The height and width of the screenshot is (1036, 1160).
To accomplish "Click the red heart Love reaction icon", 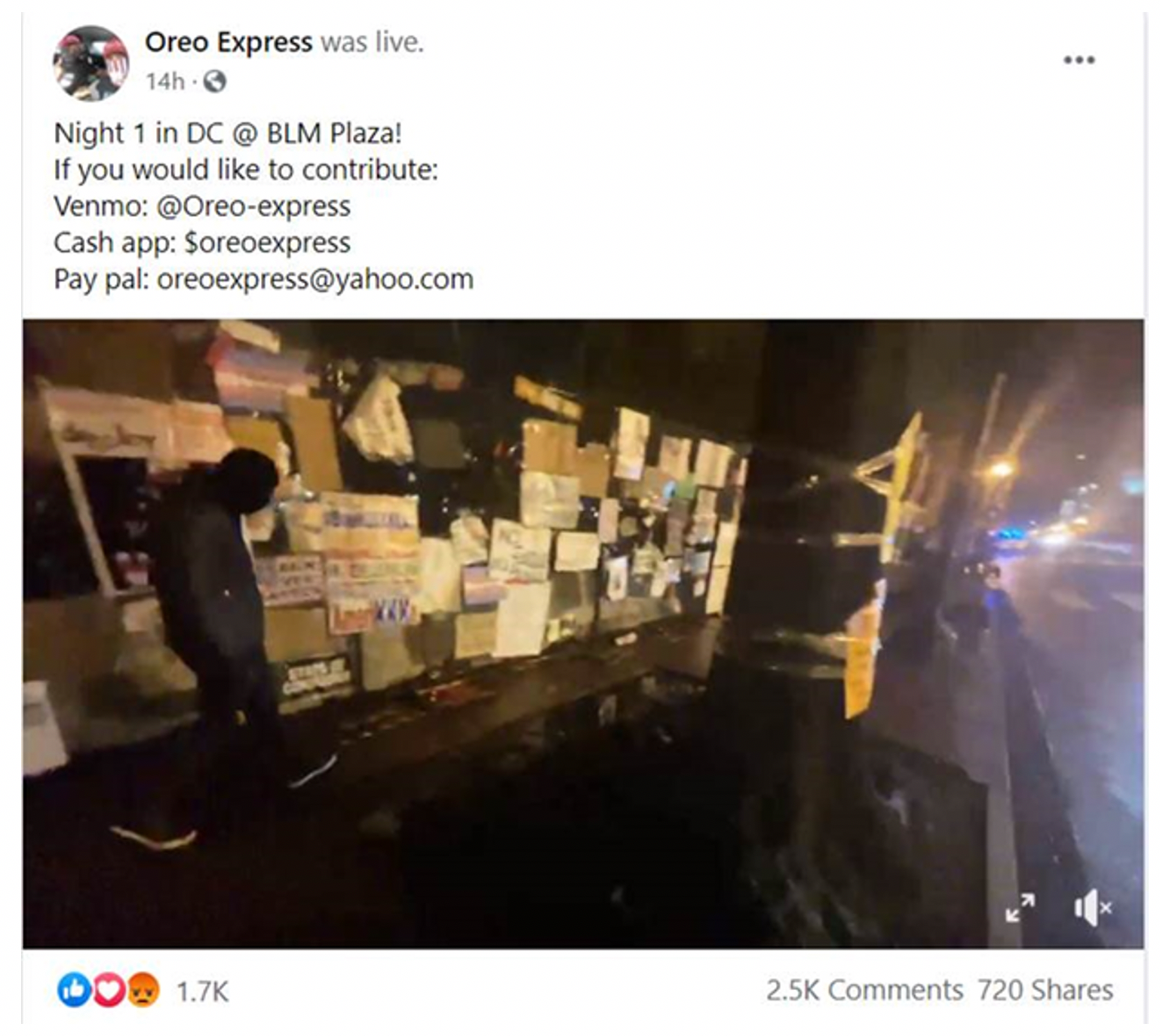I will (108, 990).
